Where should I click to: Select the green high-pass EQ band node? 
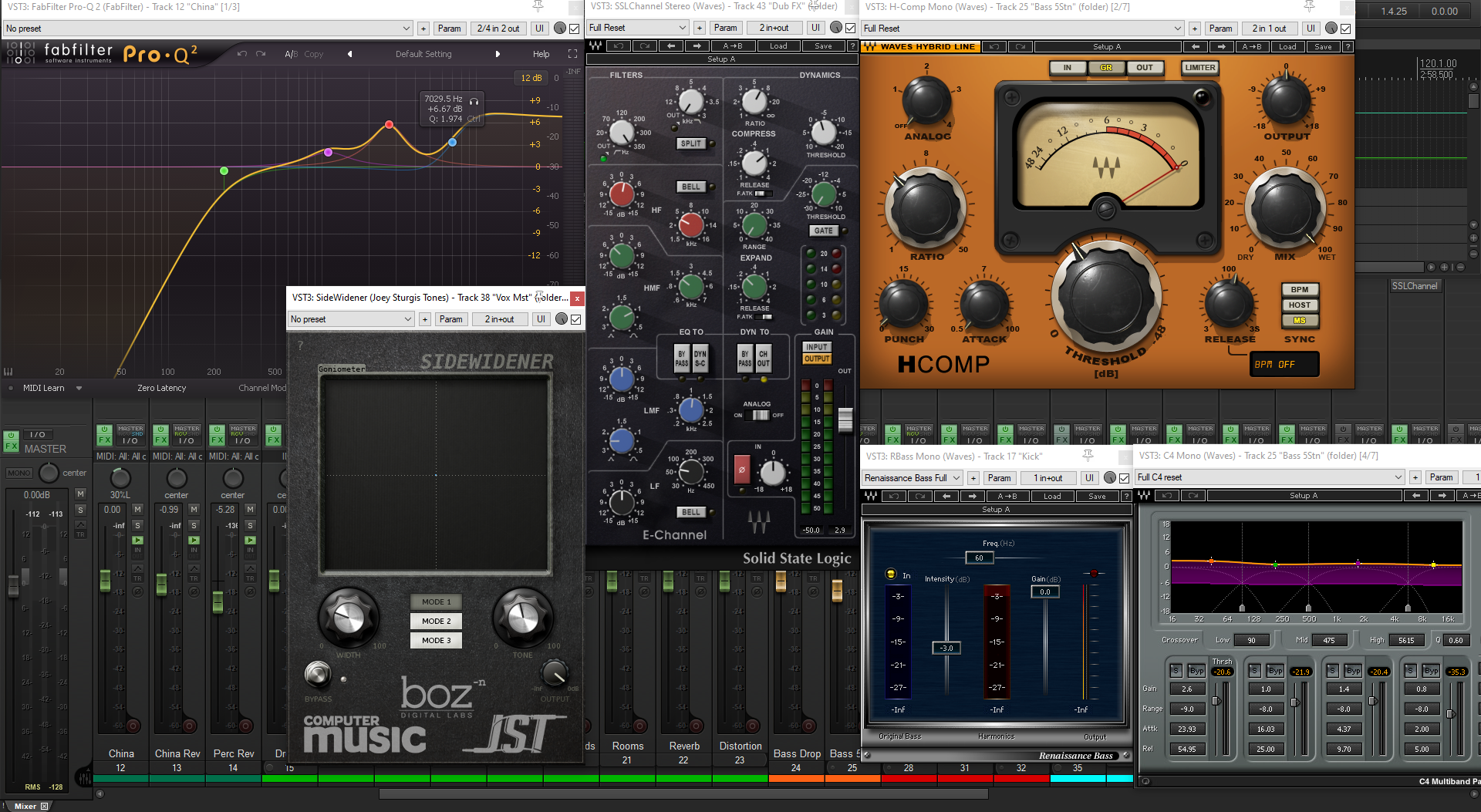point(224,170)
